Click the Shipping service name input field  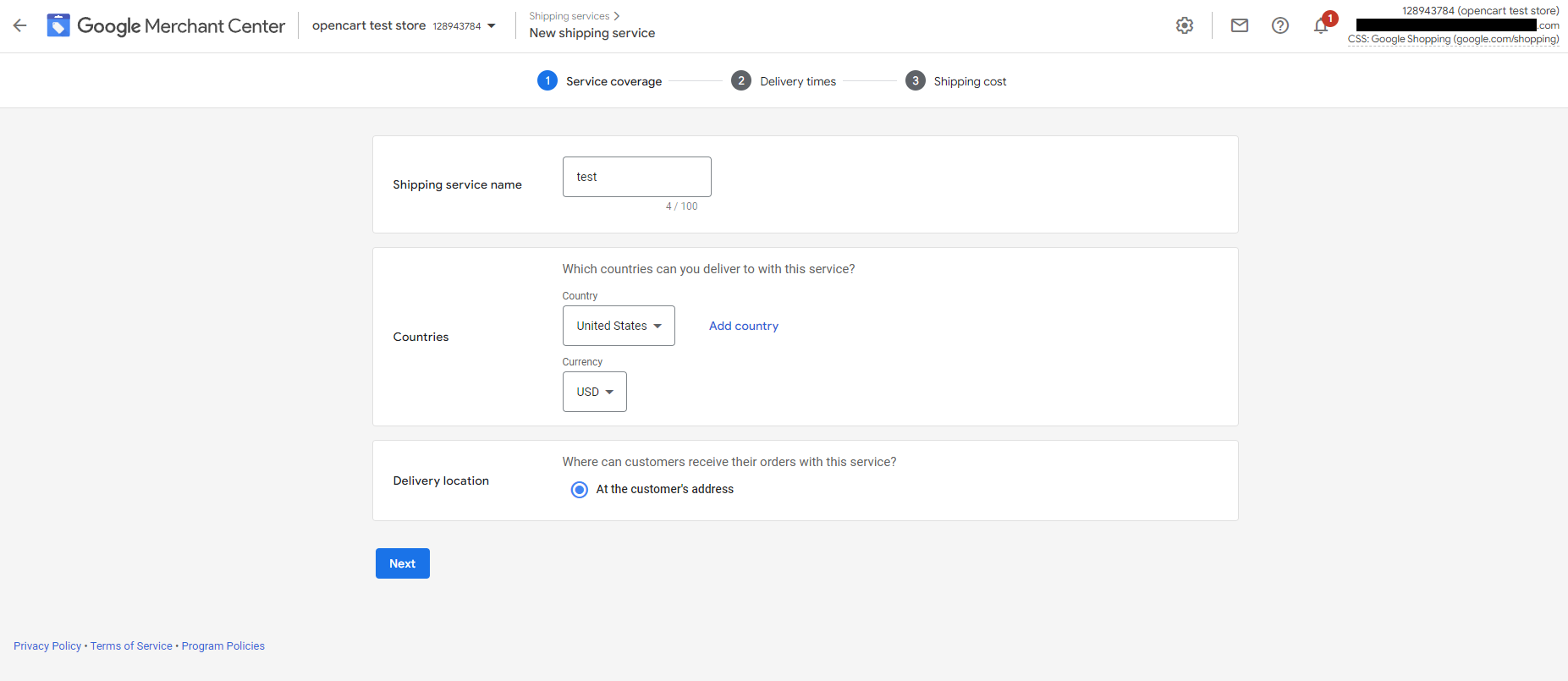[x=636, y=177]
